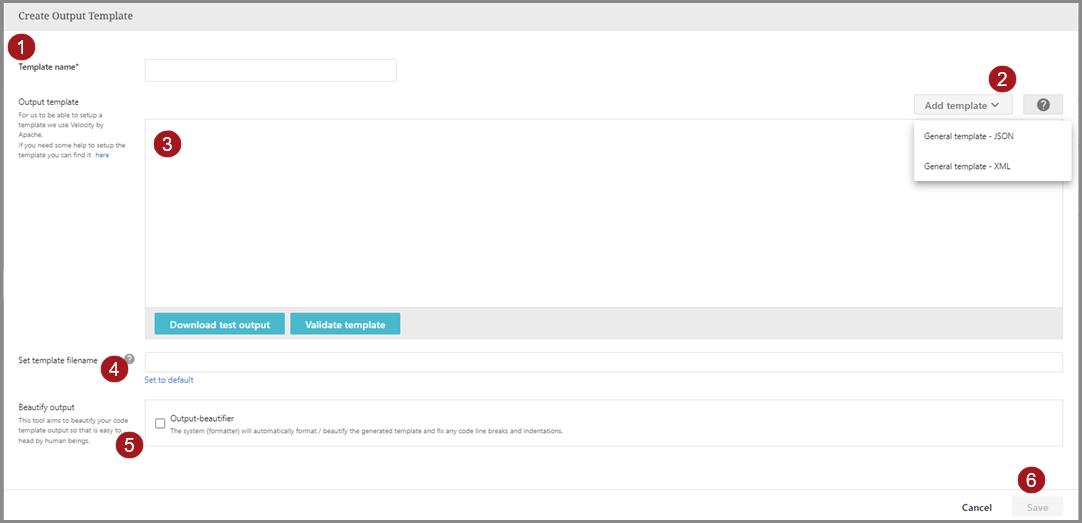
Task: Click the help question mark button beside Add template
Action: tap(1043, 105)
